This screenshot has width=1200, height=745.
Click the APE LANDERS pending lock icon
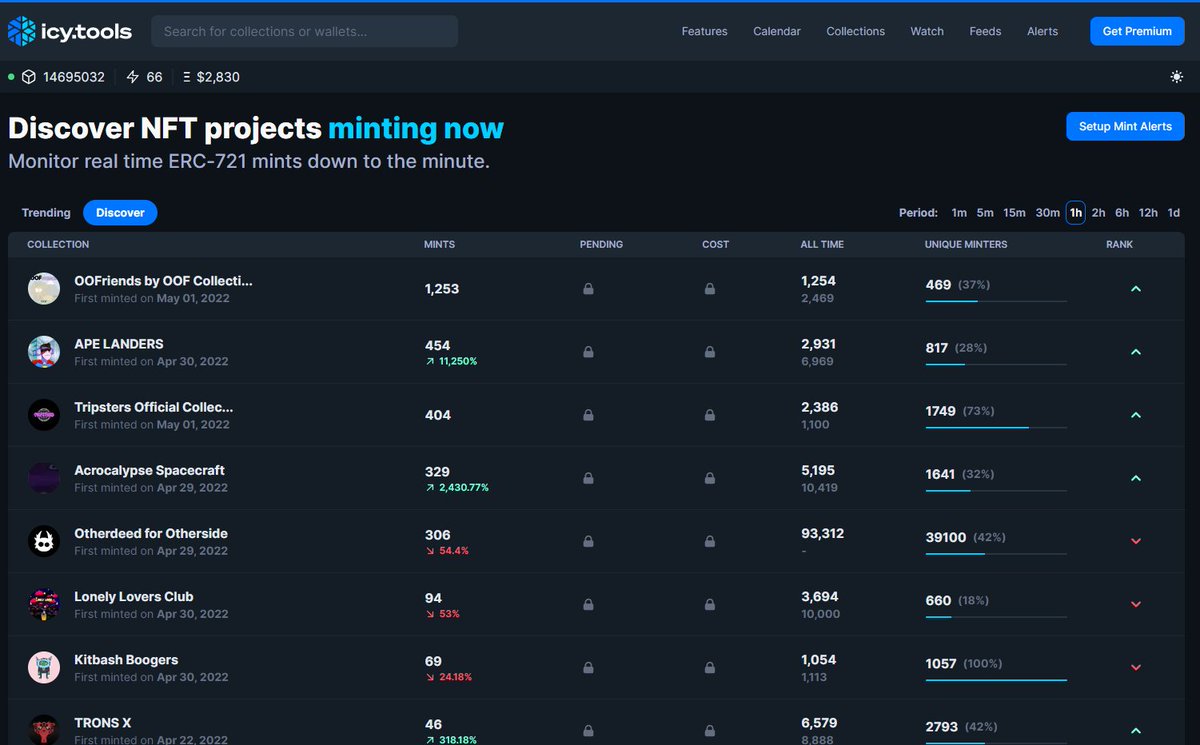[588, 352]
